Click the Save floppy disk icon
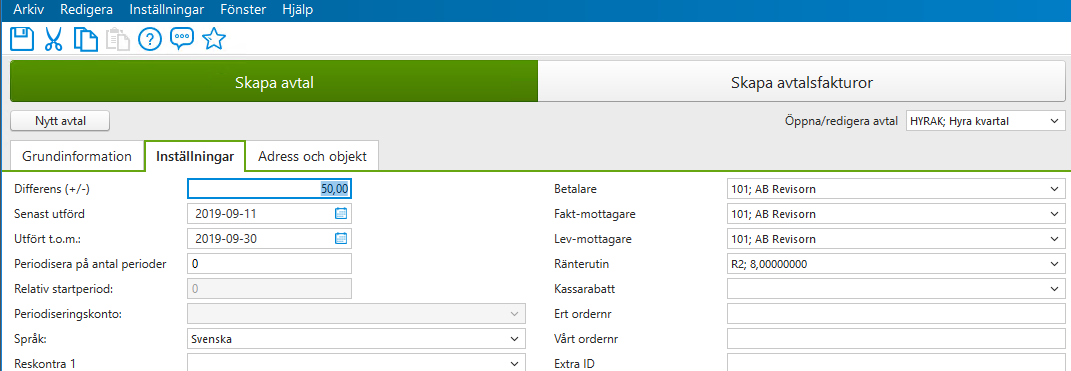This screenshot has width=1071, height=371. [22, 39]
